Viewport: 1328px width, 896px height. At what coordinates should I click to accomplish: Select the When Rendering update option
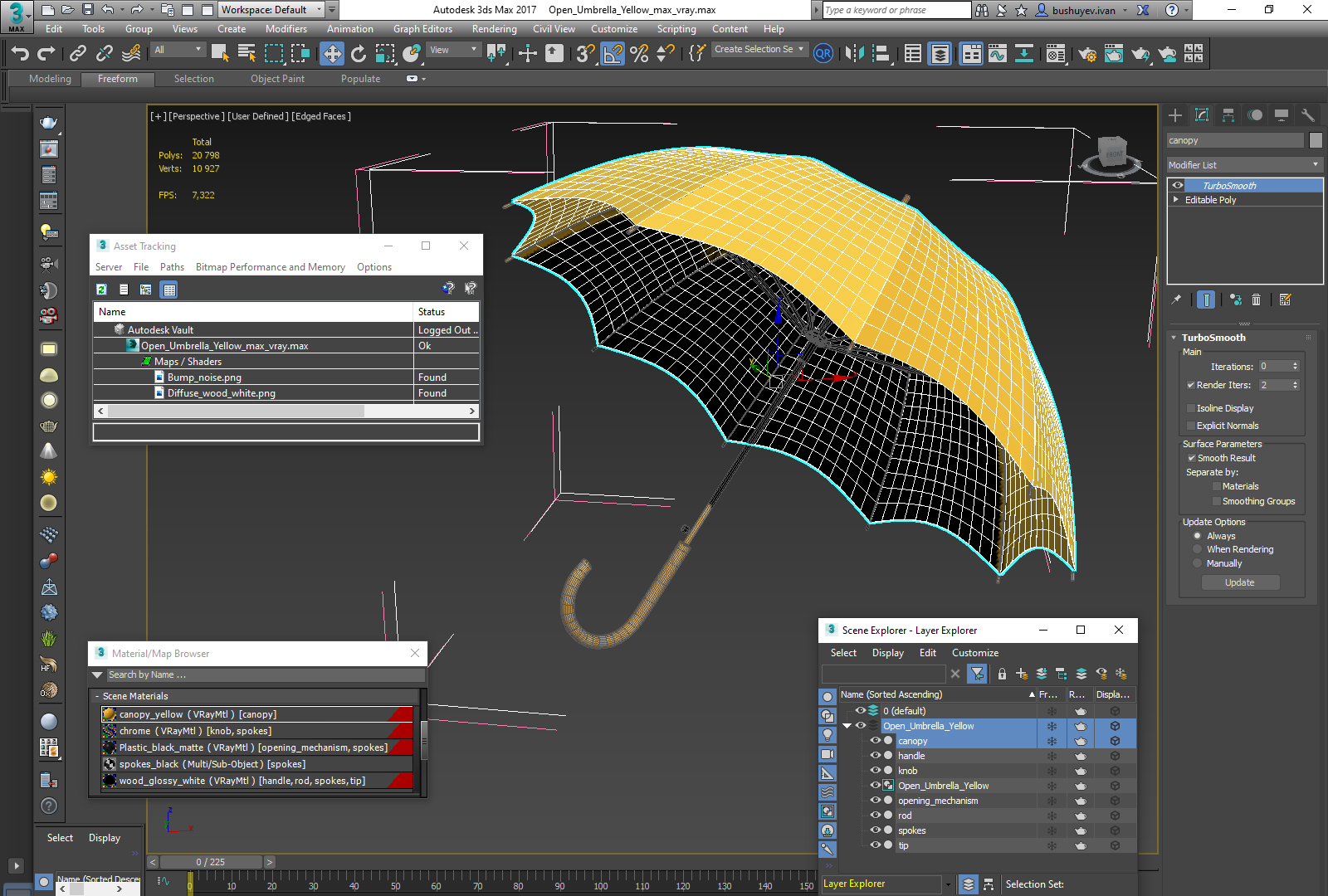pos(1197,549)
